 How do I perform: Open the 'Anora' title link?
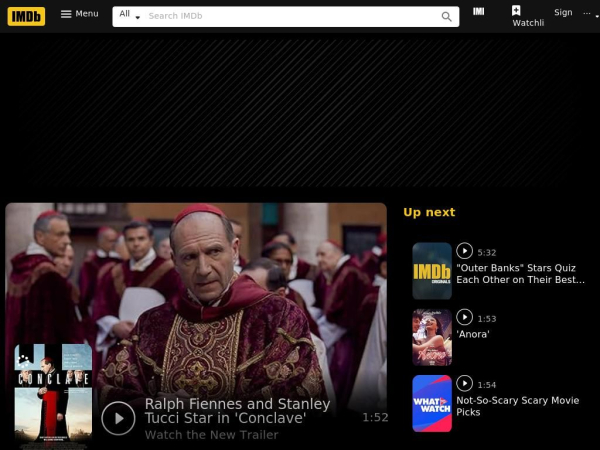click(x=473, y=334)
